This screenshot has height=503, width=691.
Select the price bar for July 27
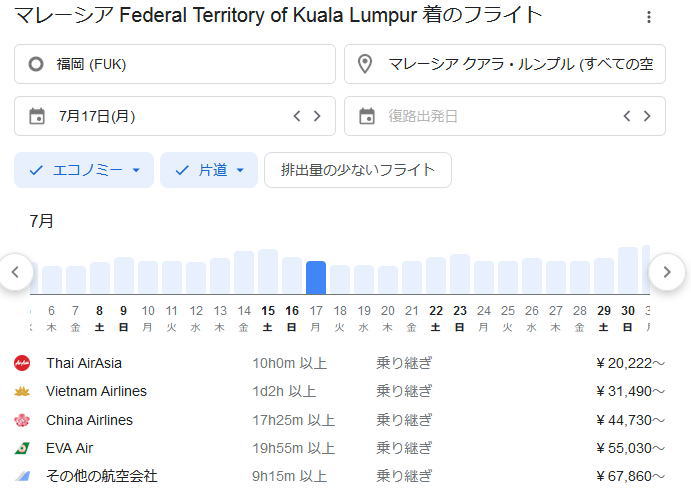point(556,278)
